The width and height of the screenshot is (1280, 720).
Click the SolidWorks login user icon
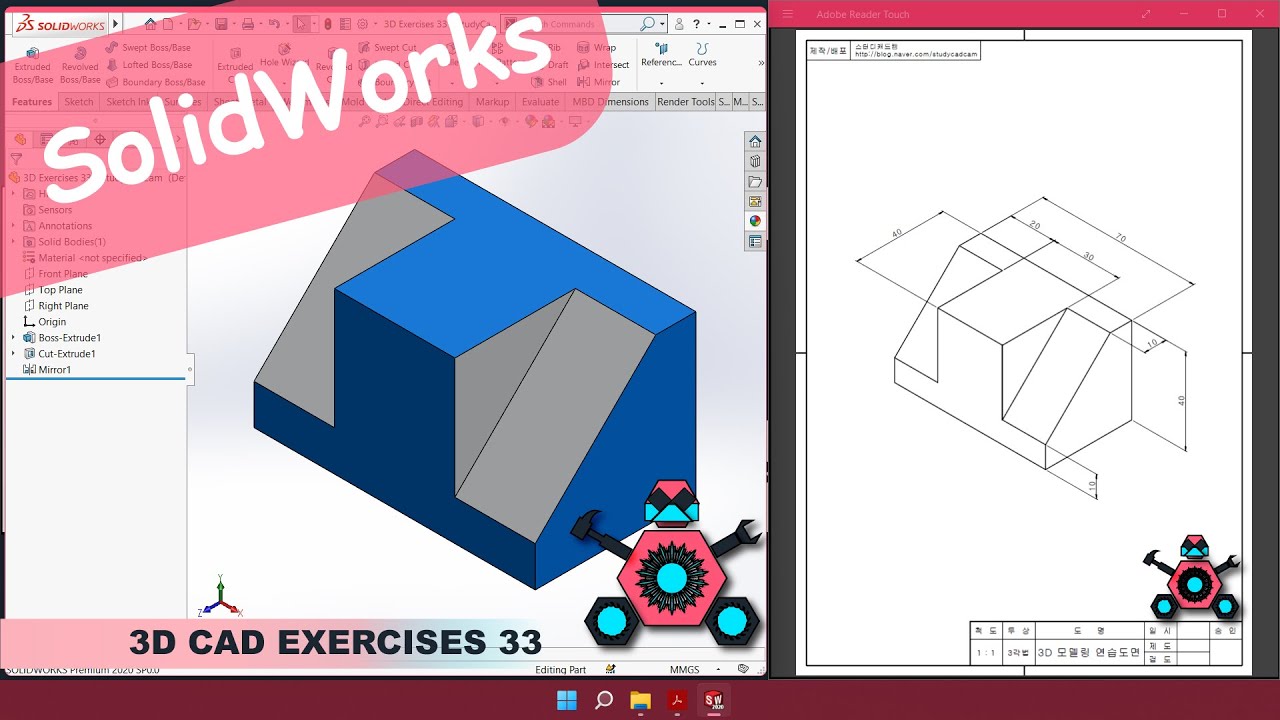[680, 23]
